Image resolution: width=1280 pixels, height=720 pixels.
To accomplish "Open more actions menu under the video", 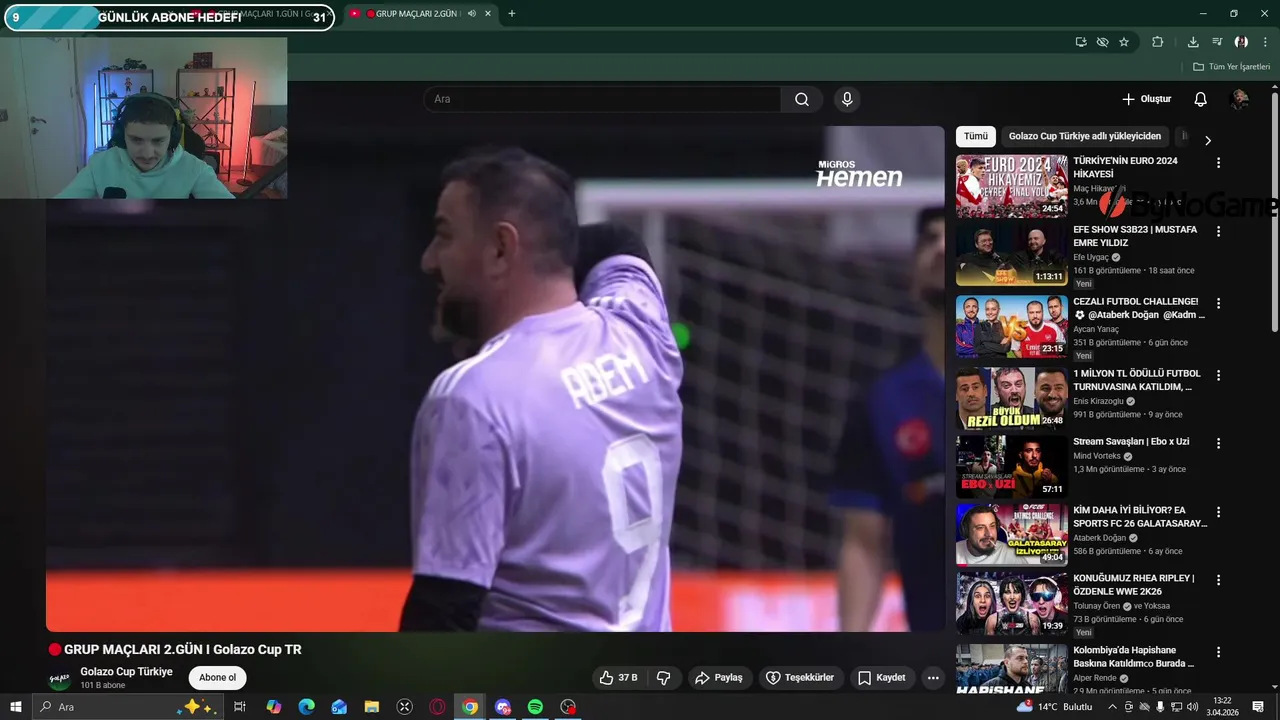I will coord(933,677).
